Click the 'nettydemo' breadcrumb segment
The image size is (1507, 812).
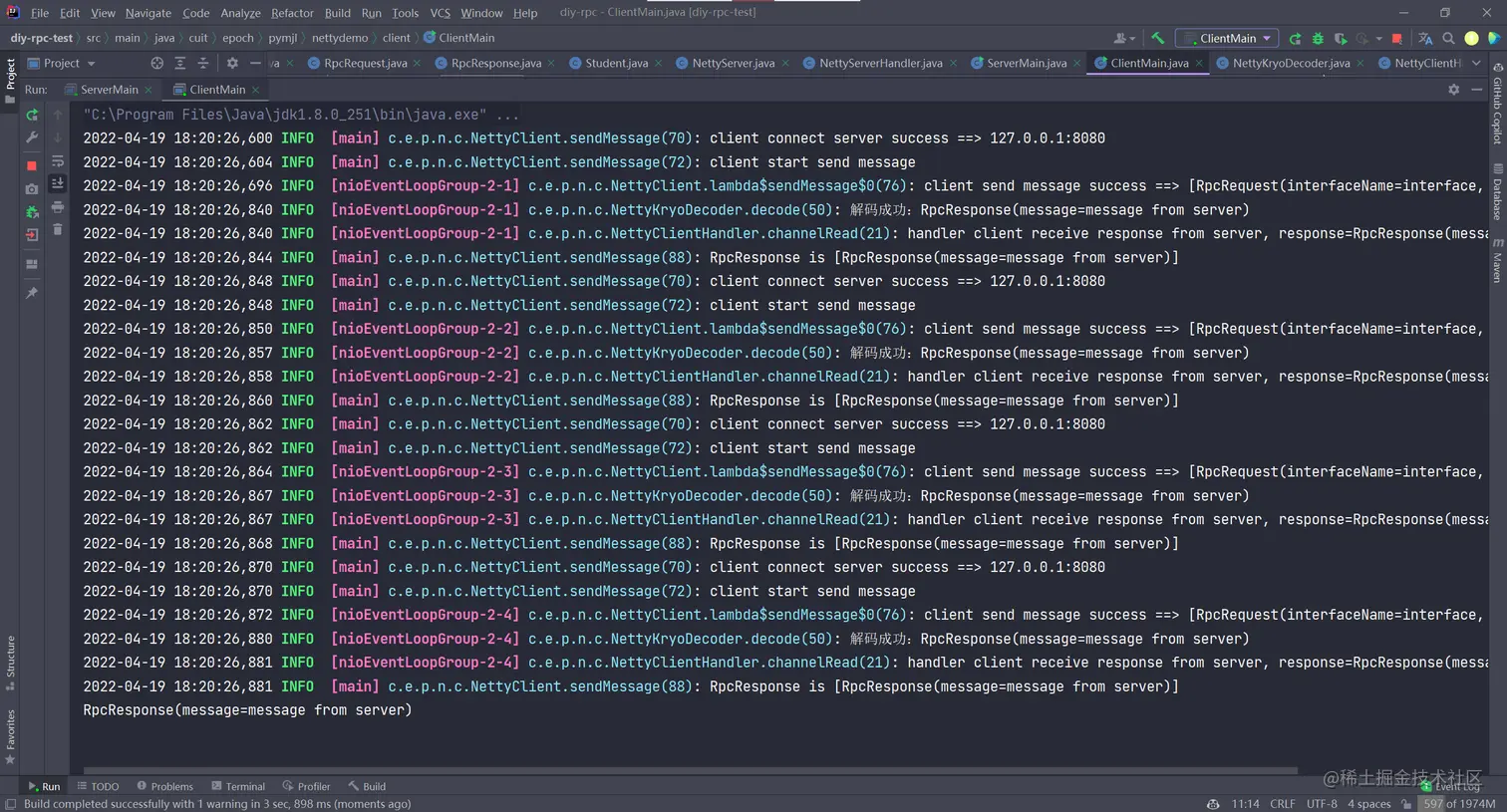point(340,38)
